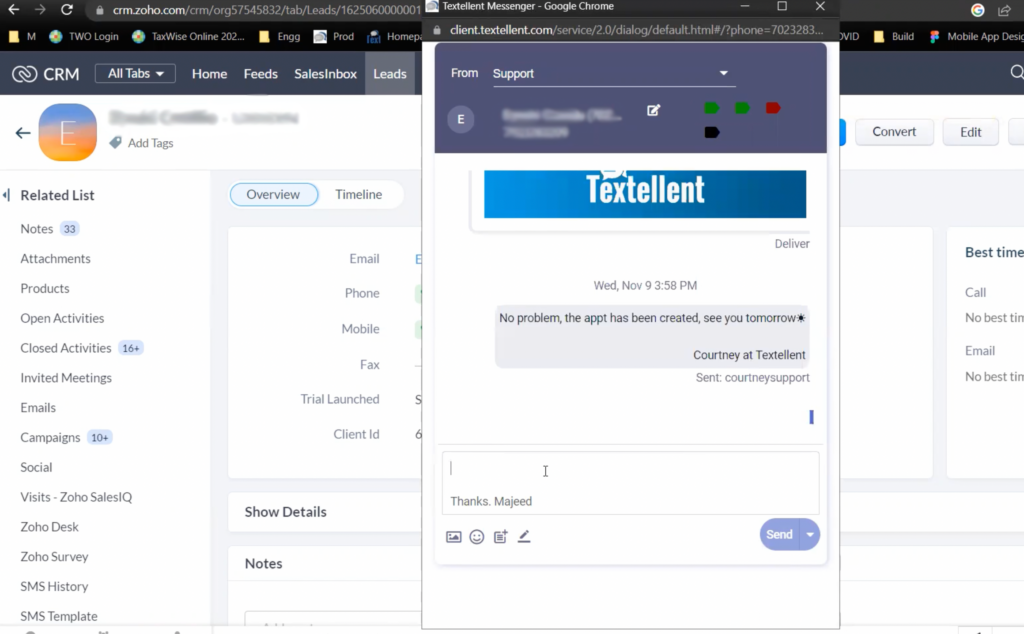Open Zoho Survey in Related List

(54, 557)
